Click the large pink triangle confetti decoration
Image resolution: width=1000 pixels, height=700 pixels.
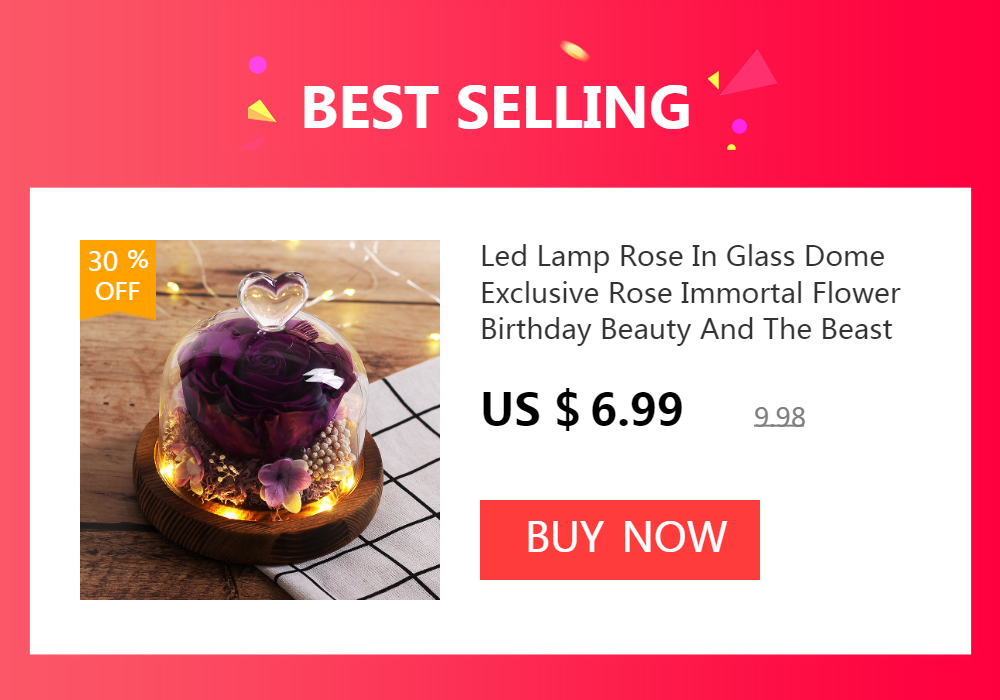point(750,73)
